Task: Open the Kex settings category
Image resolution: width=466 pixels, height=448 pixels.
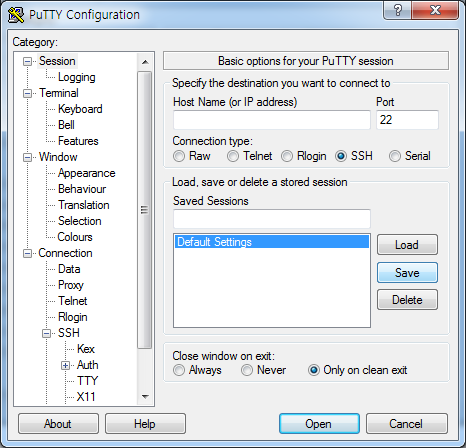Action: 86,349
